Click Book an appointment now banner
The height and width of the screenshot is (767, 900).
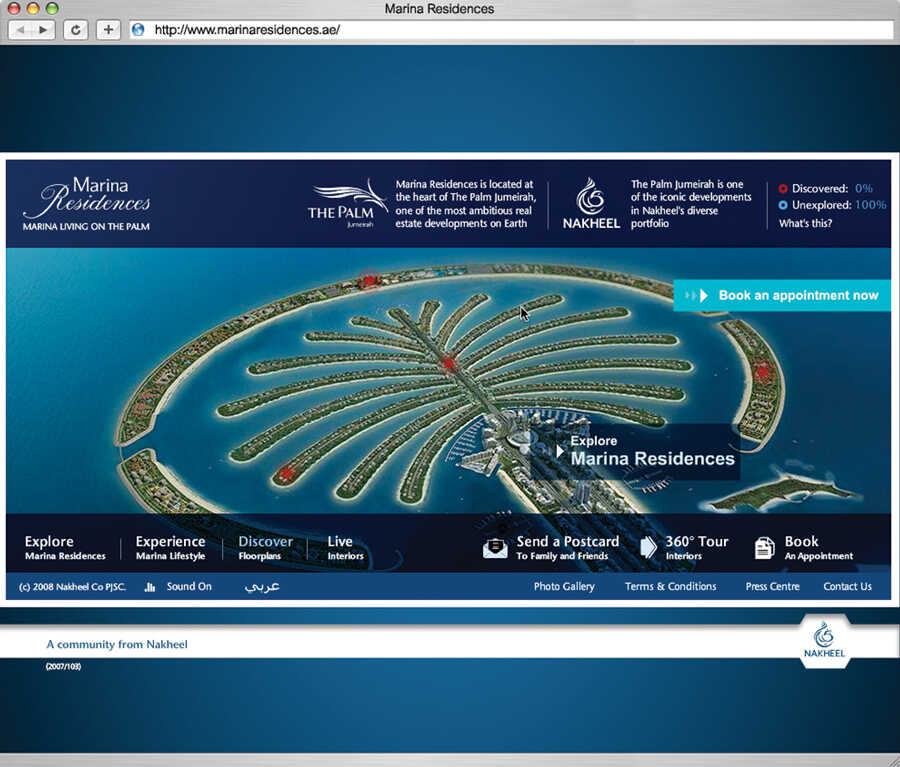point(782,296)
